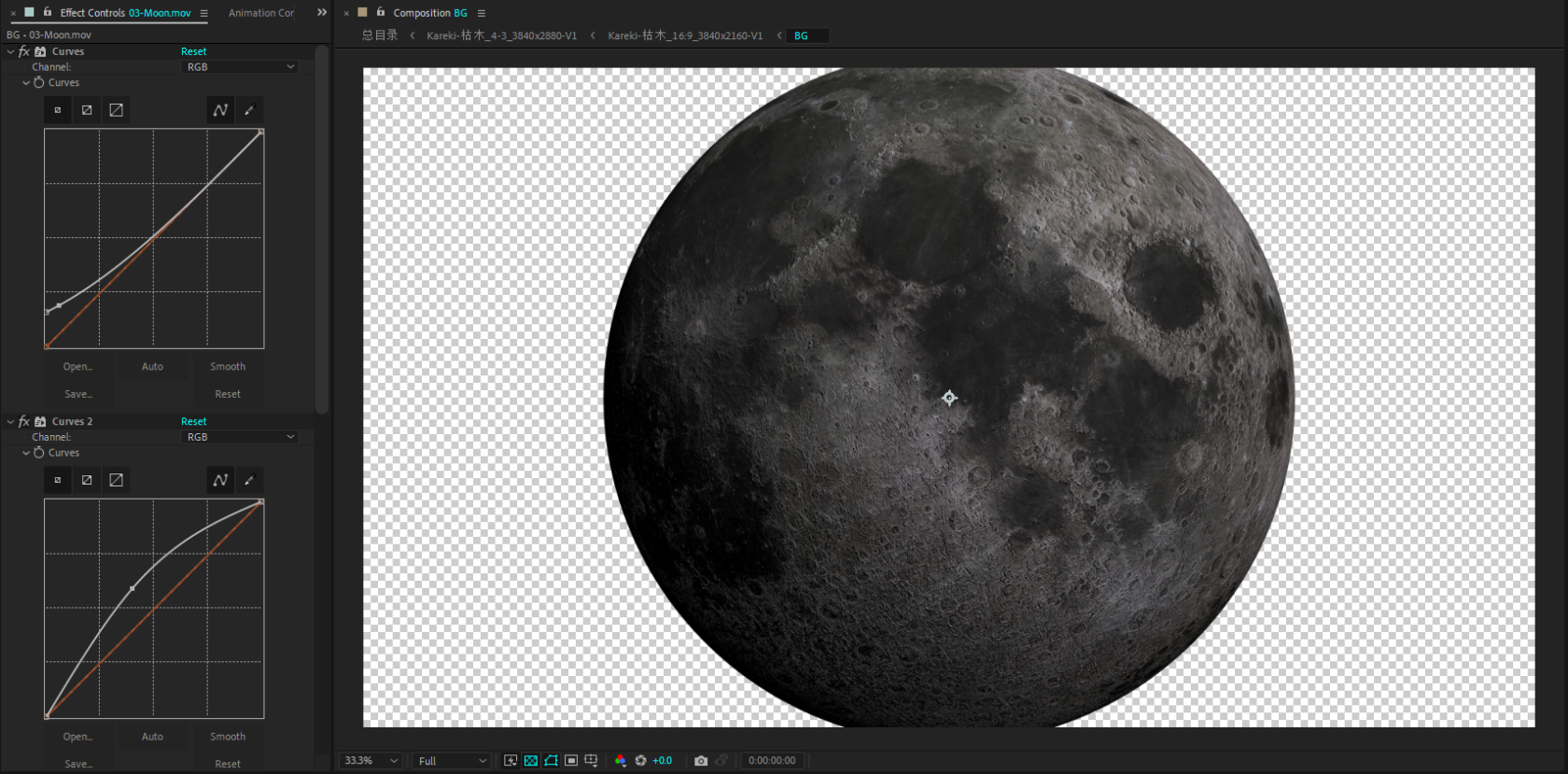Go to Chinese-named root breadcrumb composition
This screenshot has height=774, width=1568.
[380, 35]
